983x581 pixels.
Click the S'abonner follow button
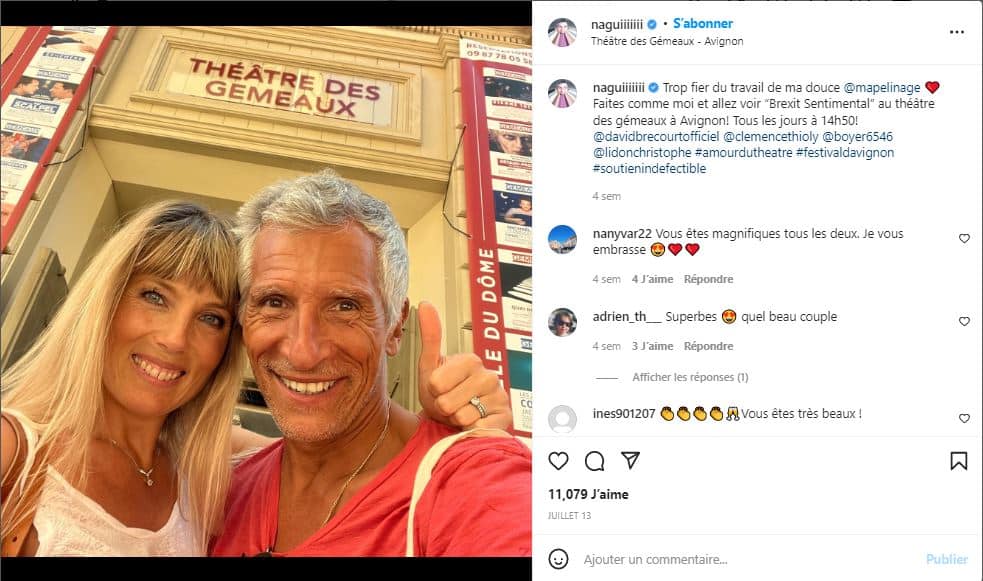tap(703, 24)
